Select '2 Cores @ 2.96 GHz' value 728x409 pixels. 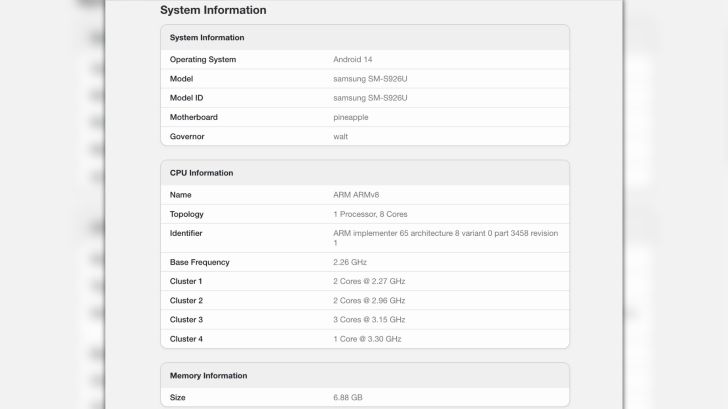click(369, 301)
